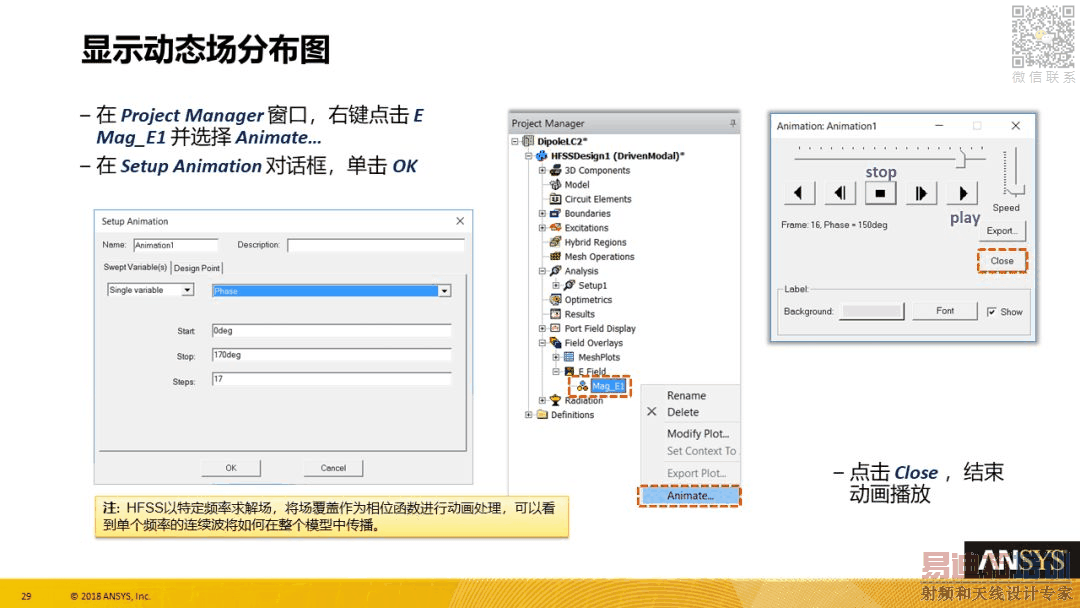Click the Model icon in tree
Image resolution: width=1080 pixels, height=608 pixels.
(x=555, y=185)
